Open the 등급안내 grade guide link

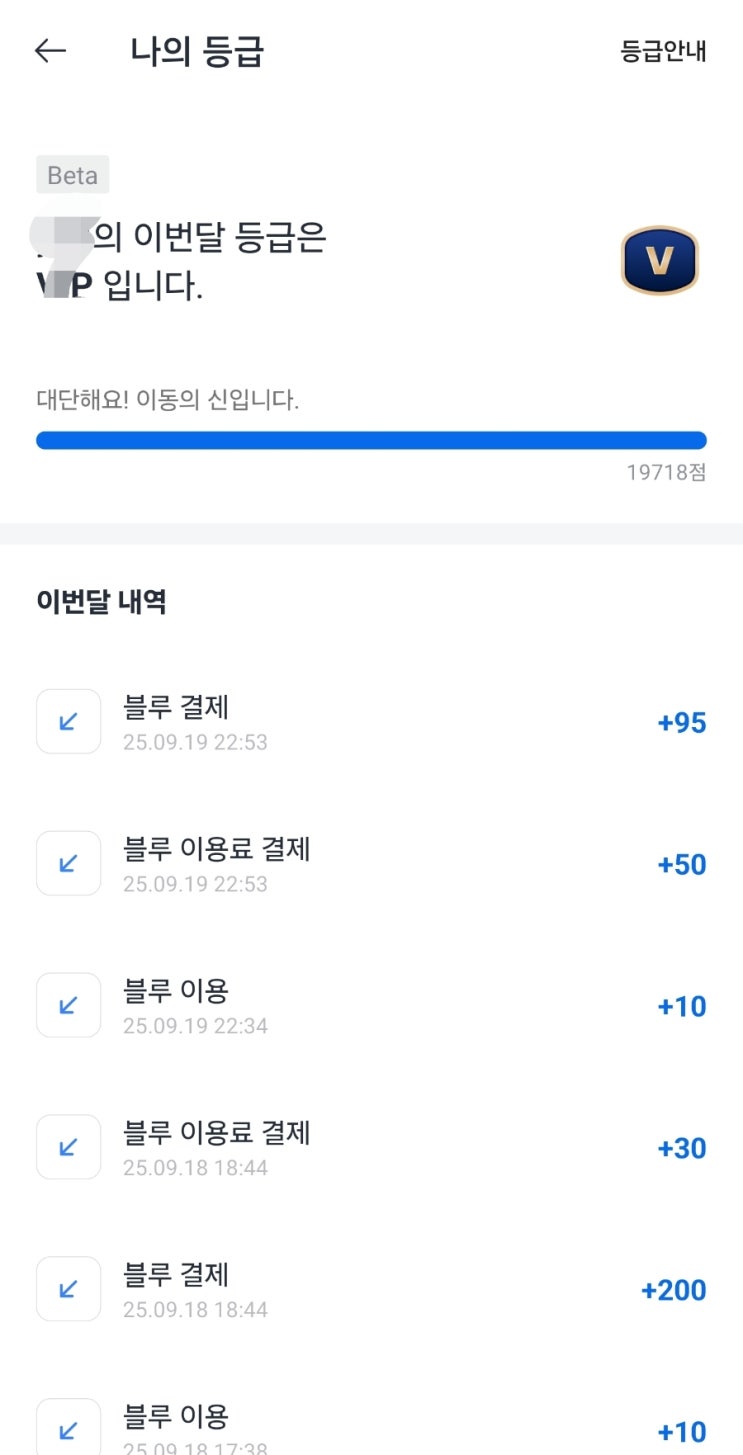coord(663,52)
